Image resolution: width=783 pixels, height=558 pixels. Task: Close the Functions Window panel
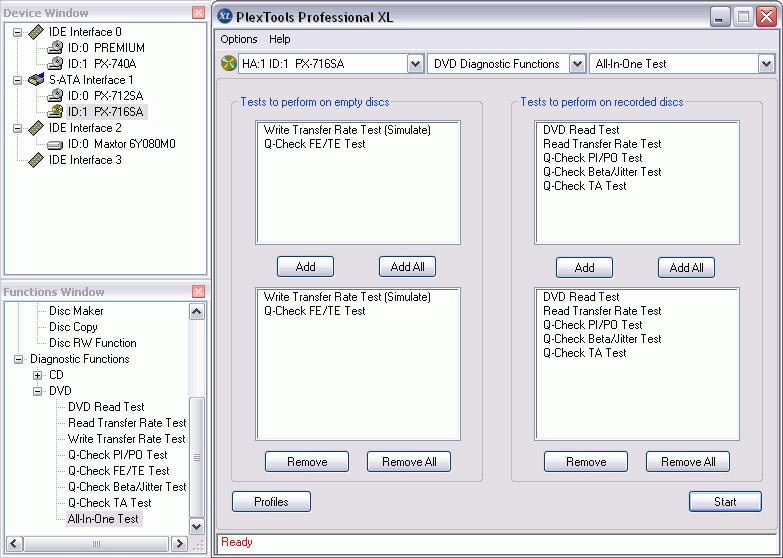[x=198, y=291]
